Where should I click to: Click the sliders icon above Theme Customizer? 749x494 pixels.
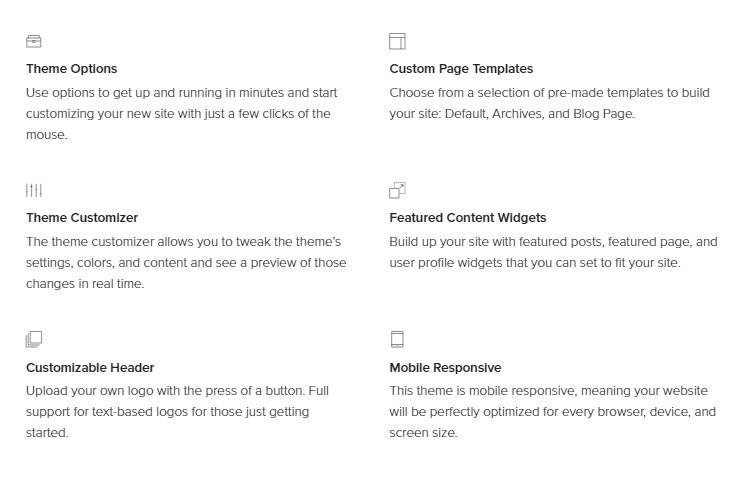pyautogui.click(x=34, y=190)
